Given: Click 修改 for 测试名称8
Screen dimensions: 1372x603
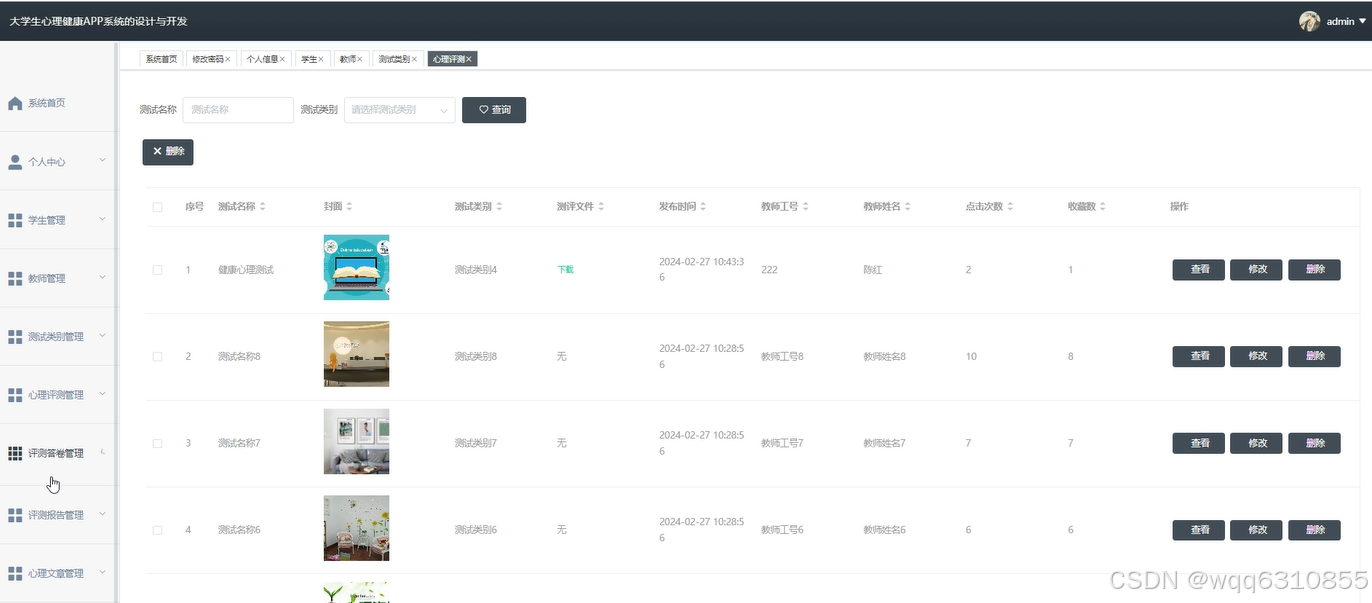Looking at the screenshot, I should (1257, 356).
